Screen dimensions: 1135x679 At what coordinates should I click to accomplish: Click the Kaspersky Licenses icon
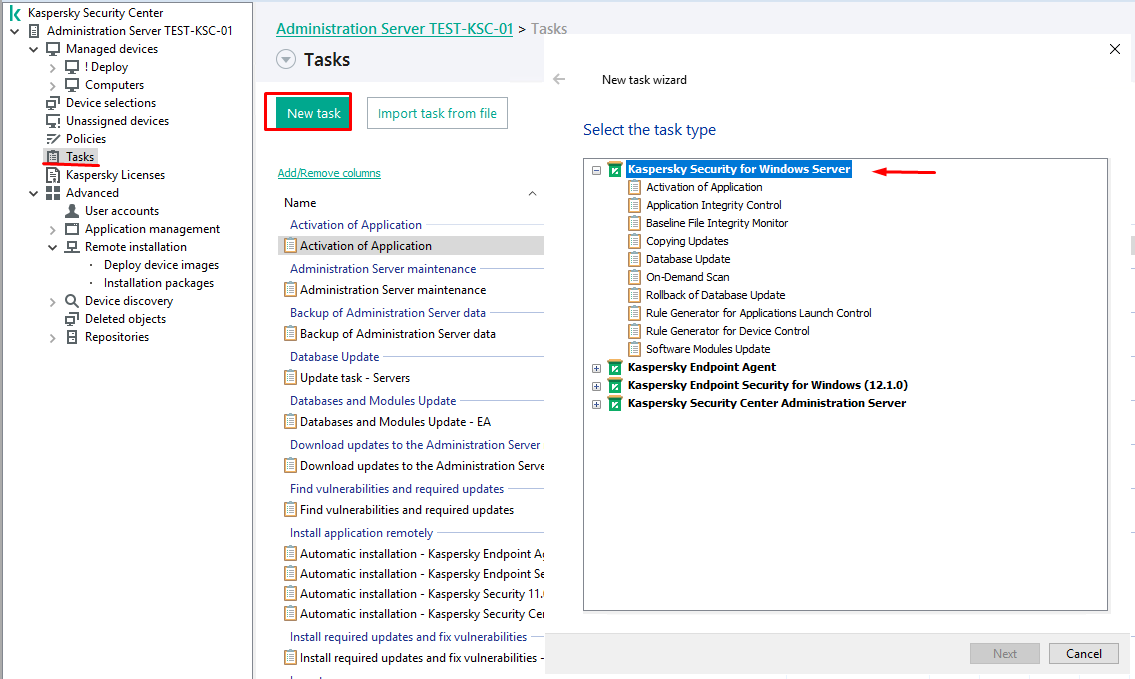(x=53, y=175)
